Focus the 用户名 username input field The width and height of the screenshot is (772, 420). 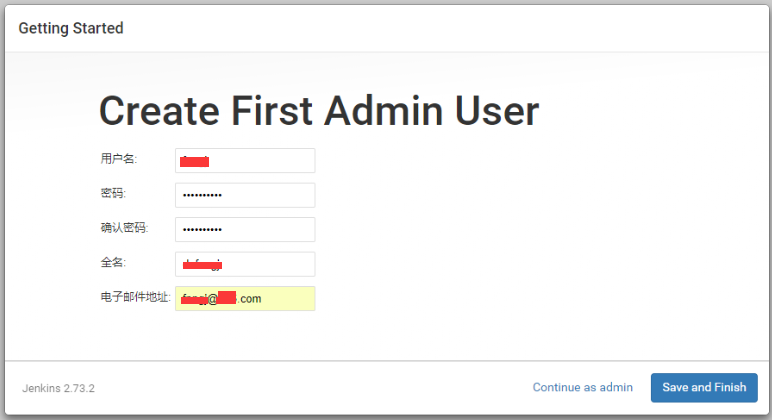[245, 161]
